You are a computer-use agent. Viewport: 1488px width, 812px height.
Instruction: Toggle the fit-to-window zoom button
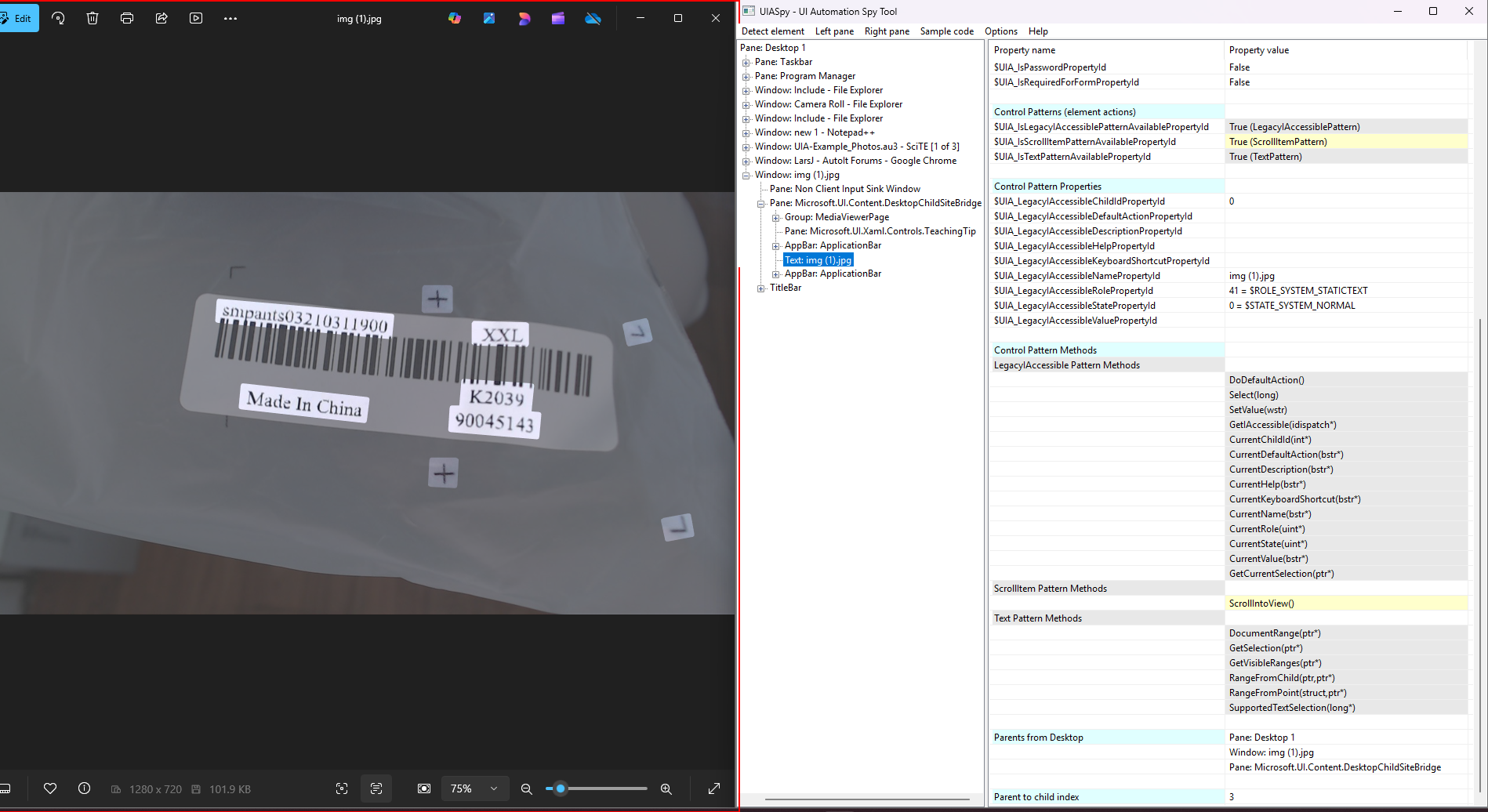pyautogui.click(x=424, y=788)
